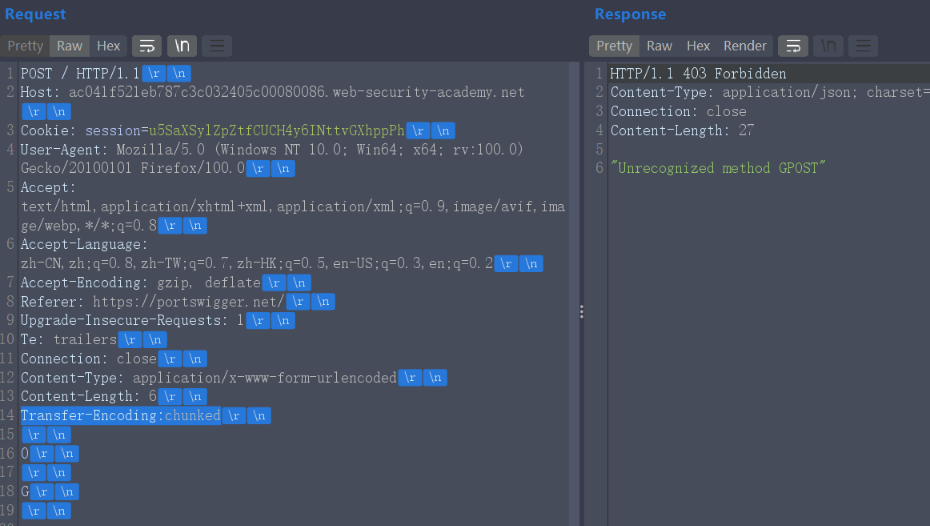This screenshot has height=526, width=930.
Task: Switch Request view to Pretty tab
Action: pos(25,46)
